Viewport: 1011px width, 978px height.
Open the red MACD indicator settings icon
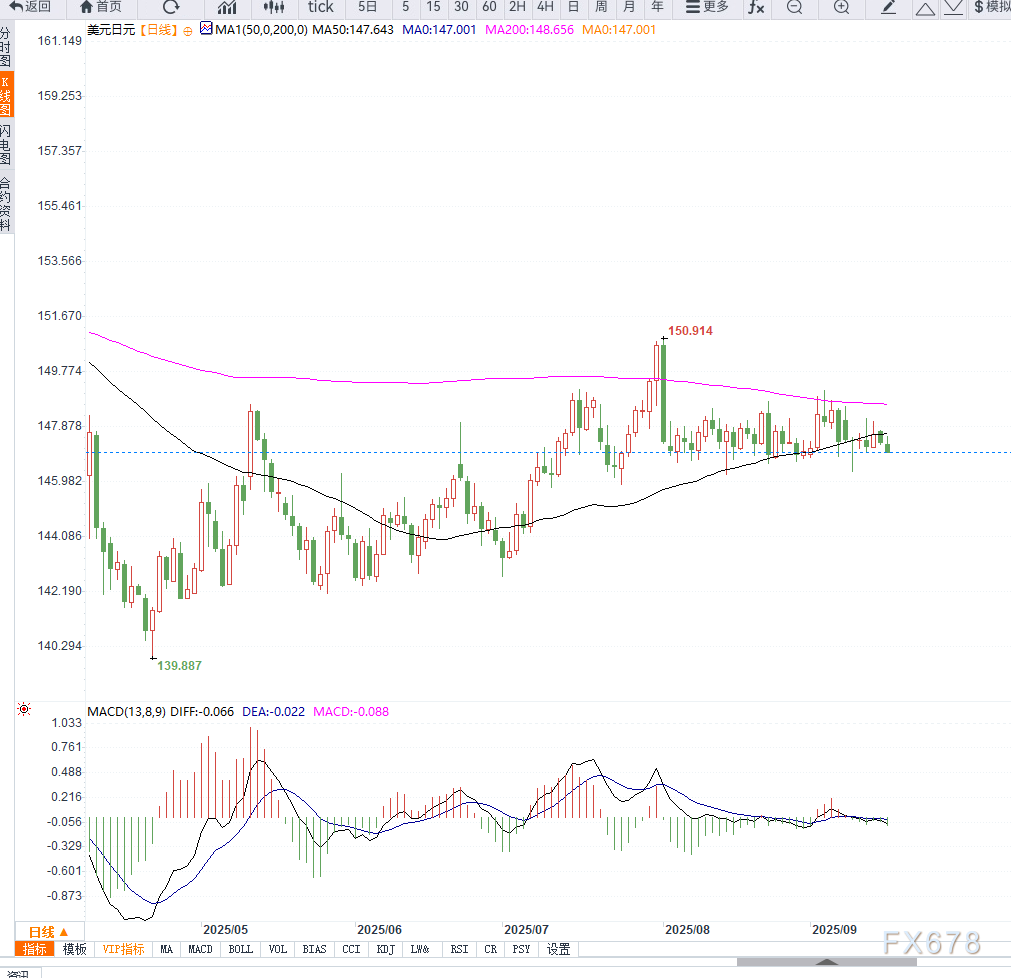click(23, 710)
